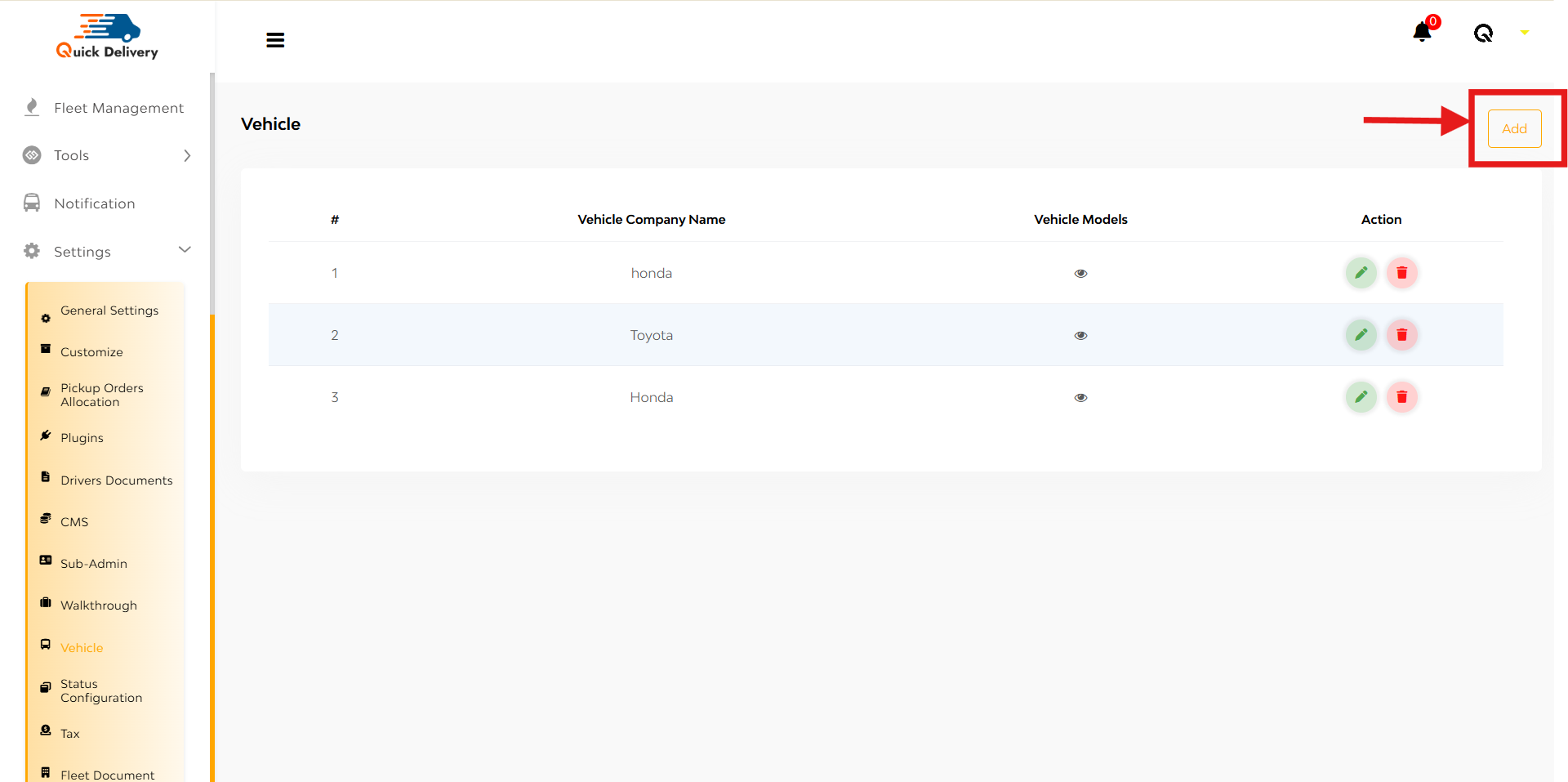View models for Honda row 3

click(1080, 398)
